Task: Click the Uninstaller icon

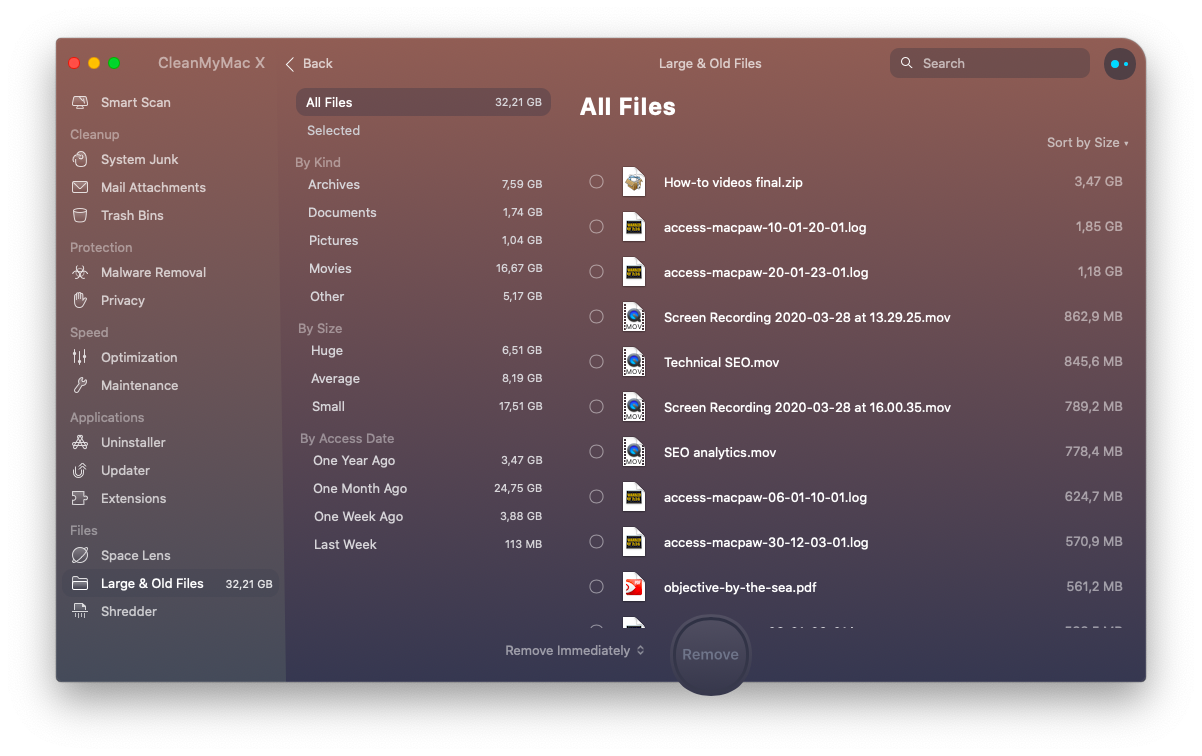Action: click(x=80, y=442)
